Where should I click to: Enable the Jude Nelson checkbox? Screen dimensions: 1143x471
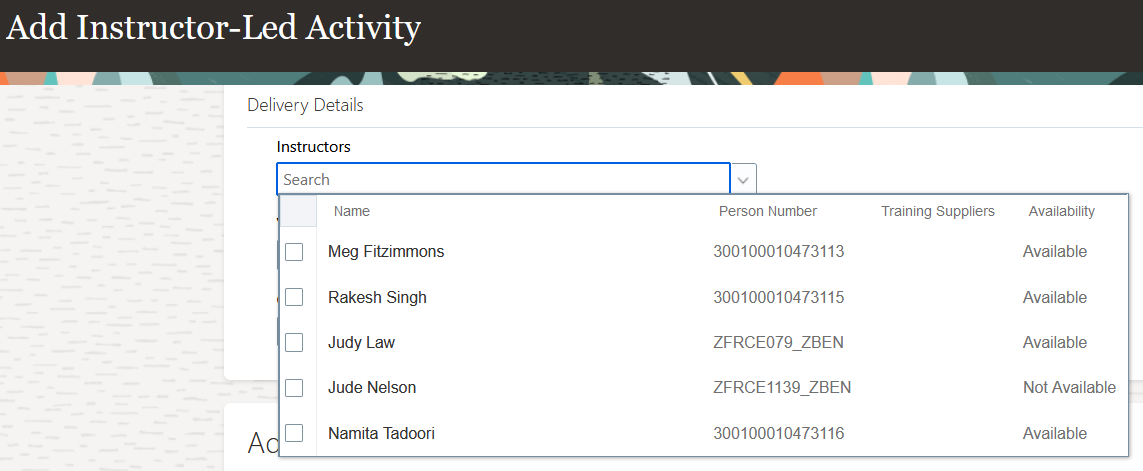294,387
